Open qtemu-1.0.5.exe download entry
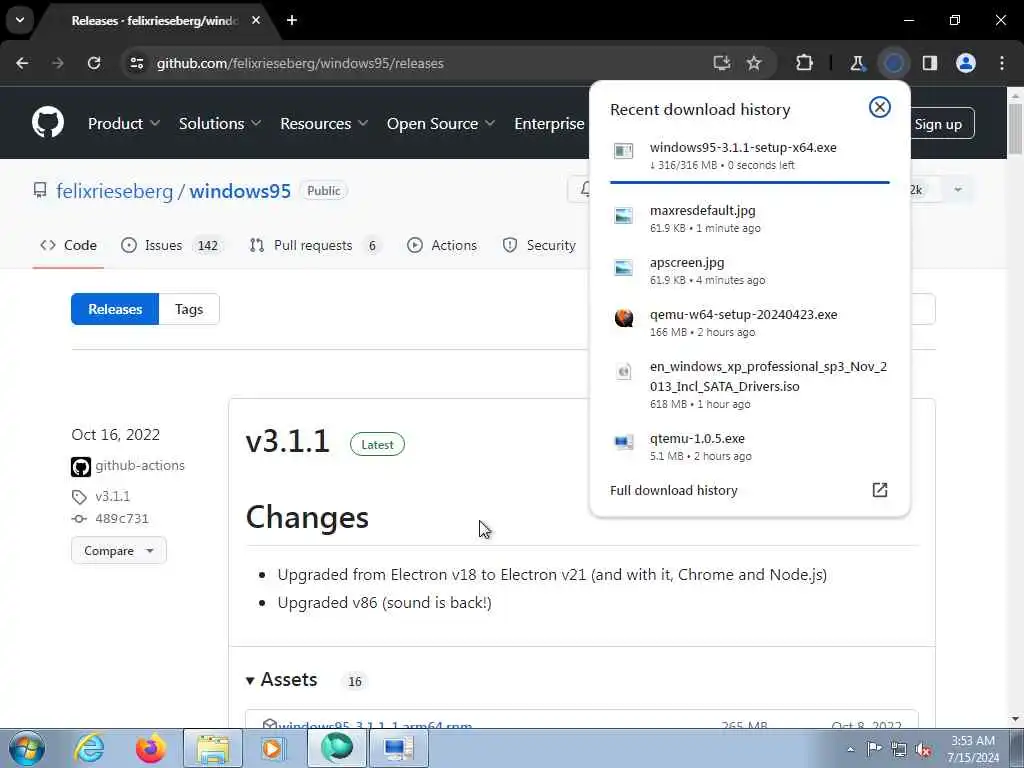This screenshot has width=1024, height=768. pos(750,447)
